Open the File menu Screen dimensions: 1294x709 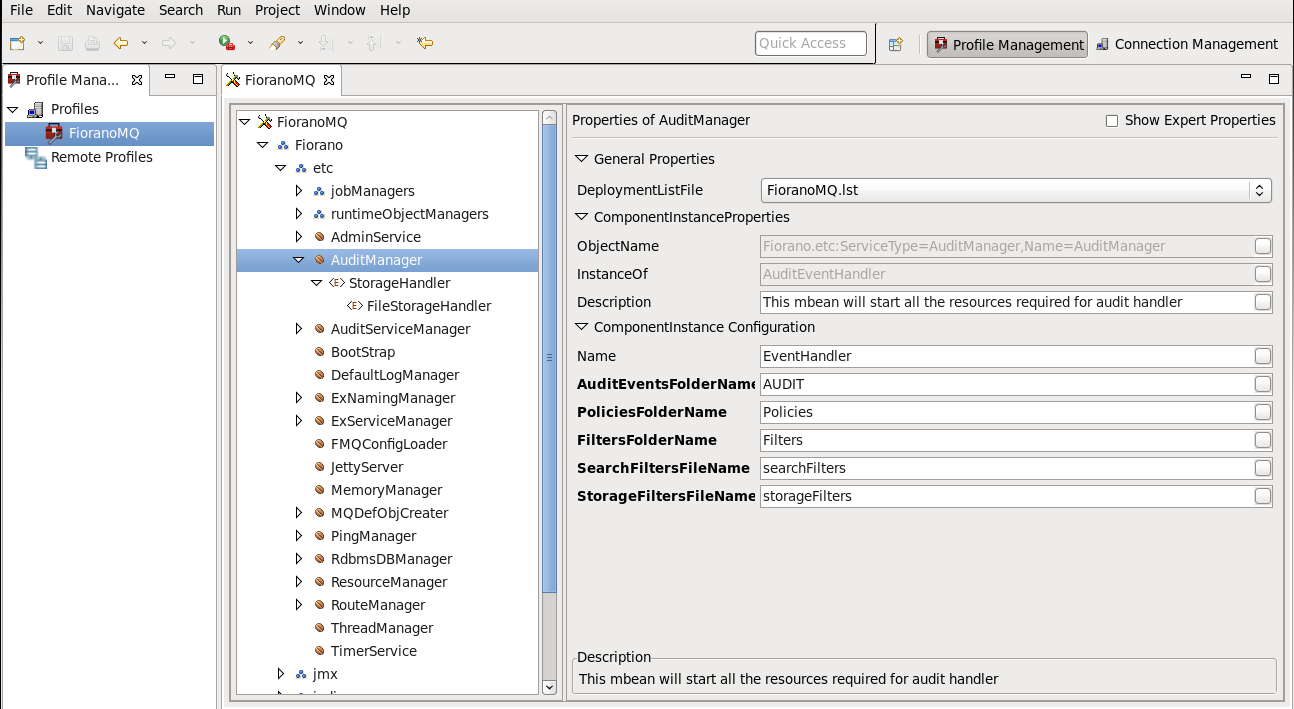21,10
